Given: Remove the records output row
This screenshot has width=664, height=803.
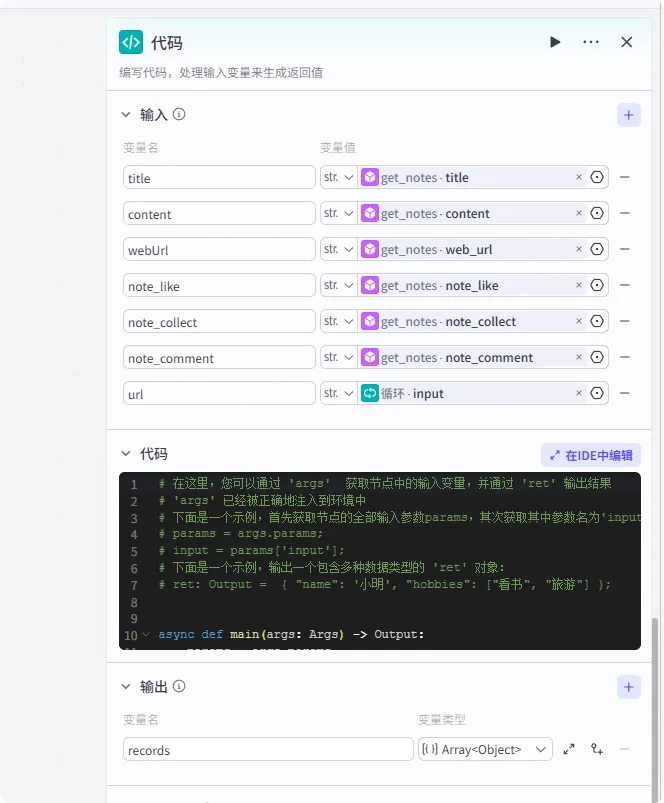Looking at the screenshot, I should (x=625, y=749).
